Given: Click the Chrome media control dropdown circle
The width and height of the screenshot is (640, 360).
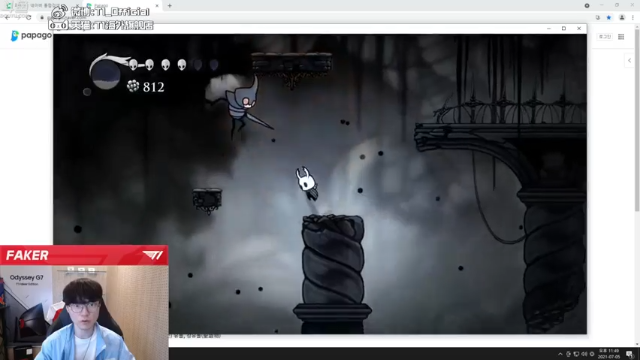Looking at the screenshot, I should pos(587,6).
